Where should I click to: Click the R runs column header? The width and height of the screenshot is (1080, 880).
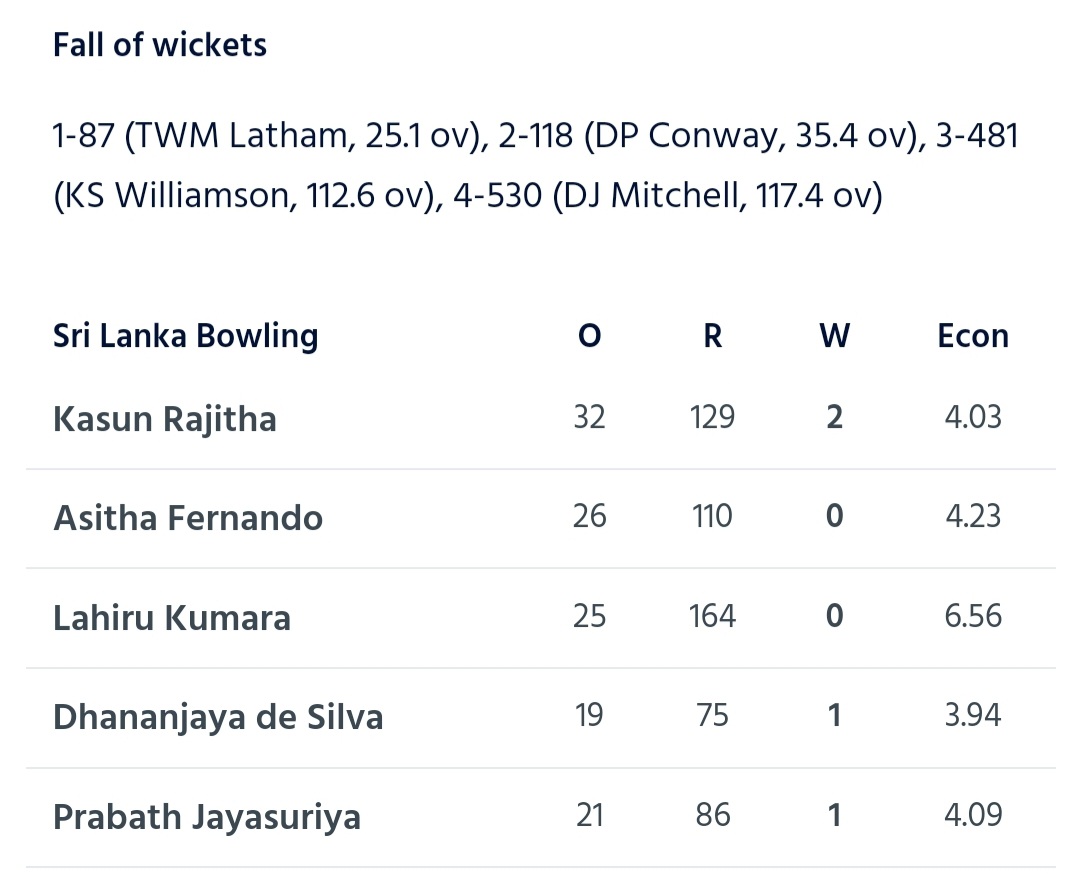pyautogui.click(x=713, y=336)
